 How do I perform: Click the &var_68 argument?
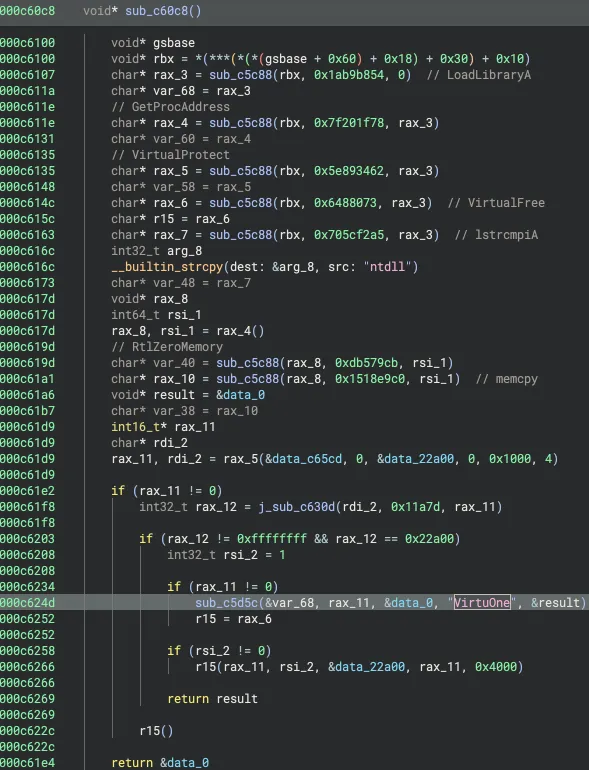pyautogui.click(x=289, y=603)
